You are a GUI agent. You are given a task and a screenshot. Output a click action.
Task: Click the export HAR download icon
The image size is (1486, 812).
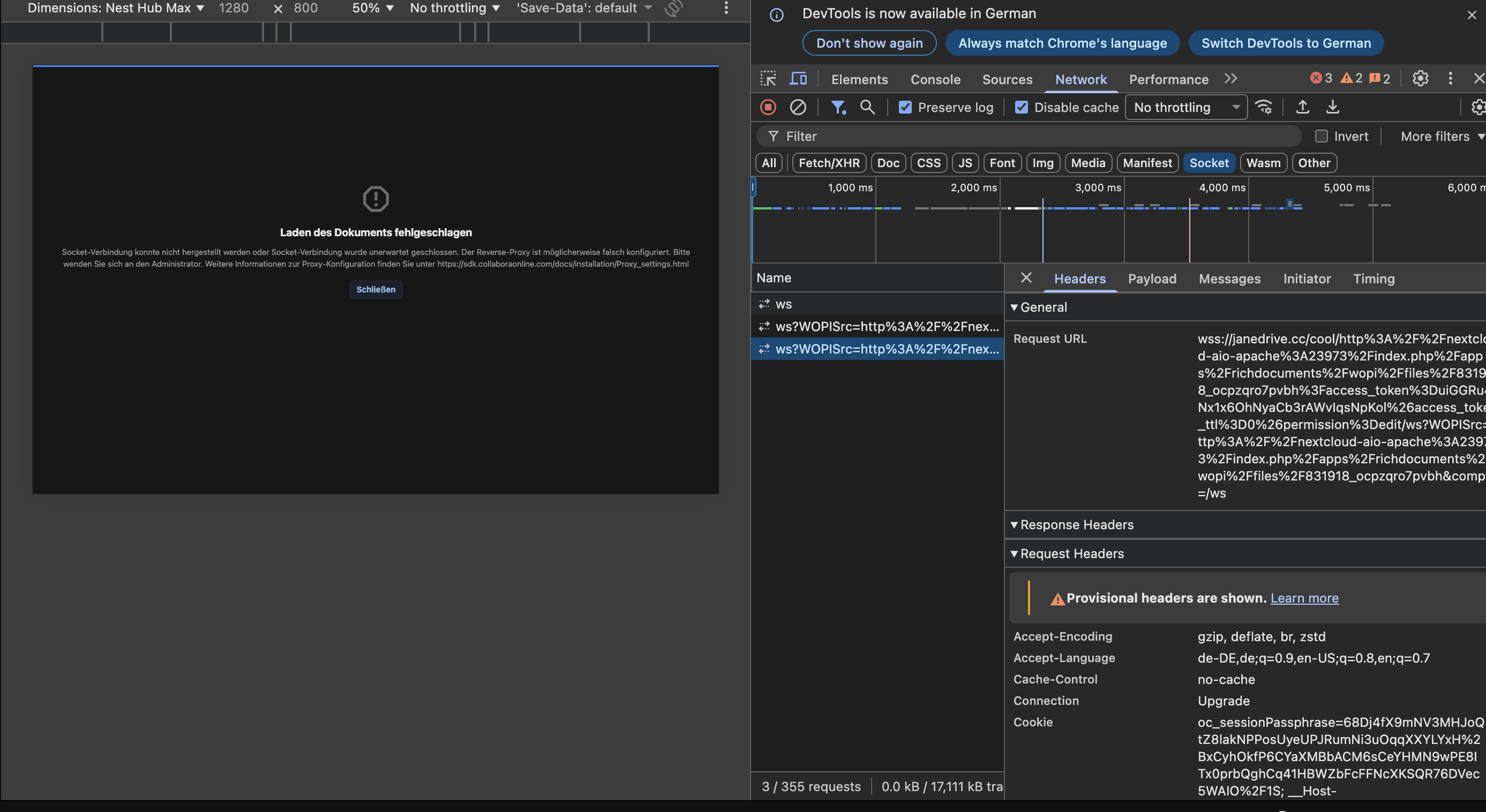pos(1333,107)
